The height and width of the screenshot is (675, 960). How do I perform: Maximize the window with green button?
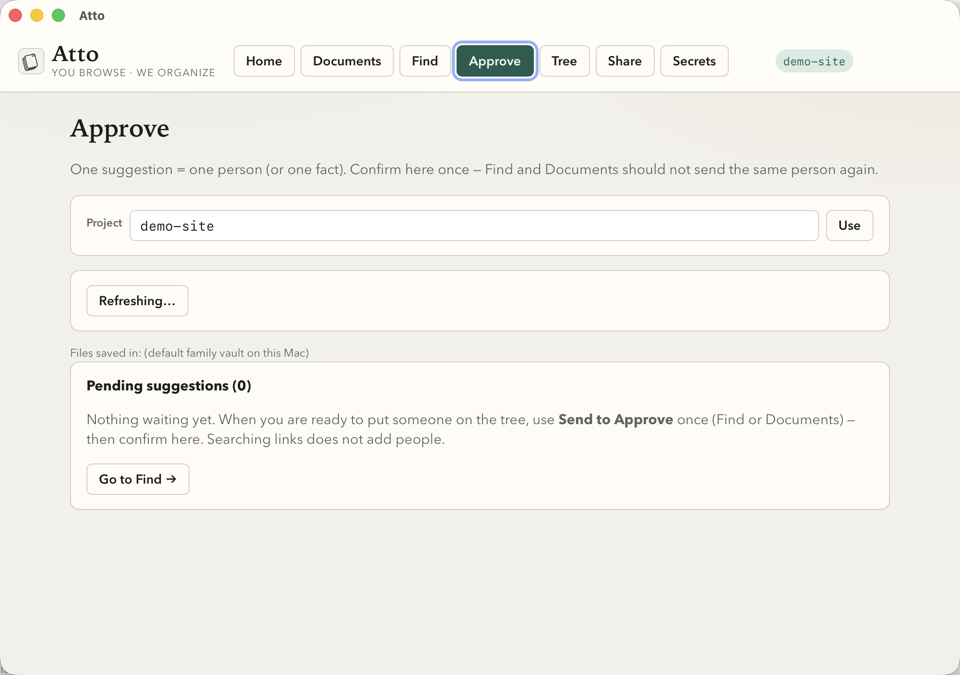pyautogui.click(x=58, y=15)
